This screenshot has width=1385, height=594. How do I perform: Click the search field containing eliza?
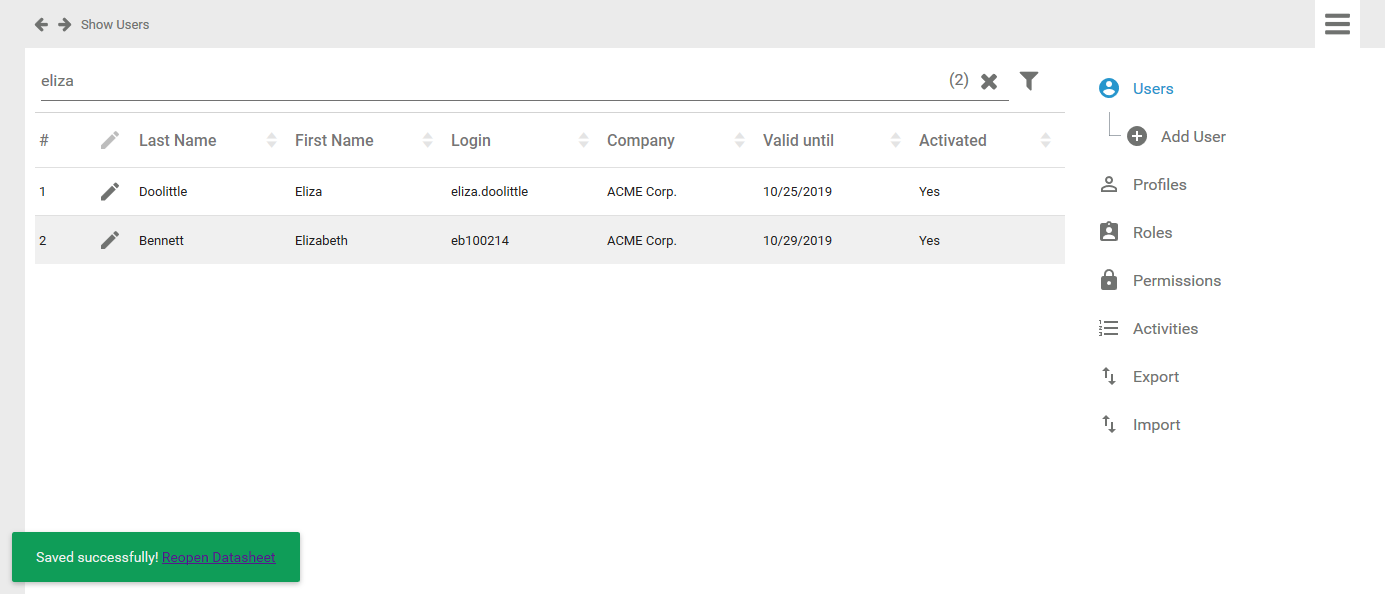(480, 81)
